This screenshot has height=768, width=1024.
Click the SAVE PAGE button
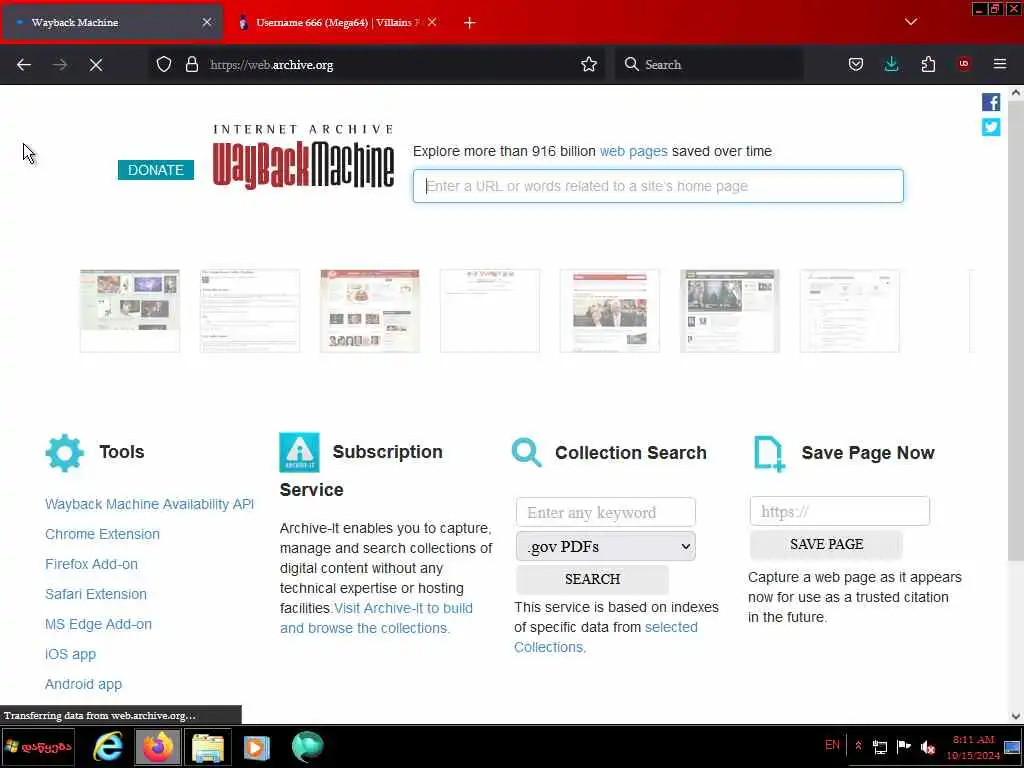pyautogui.click(x=826, y=545)
